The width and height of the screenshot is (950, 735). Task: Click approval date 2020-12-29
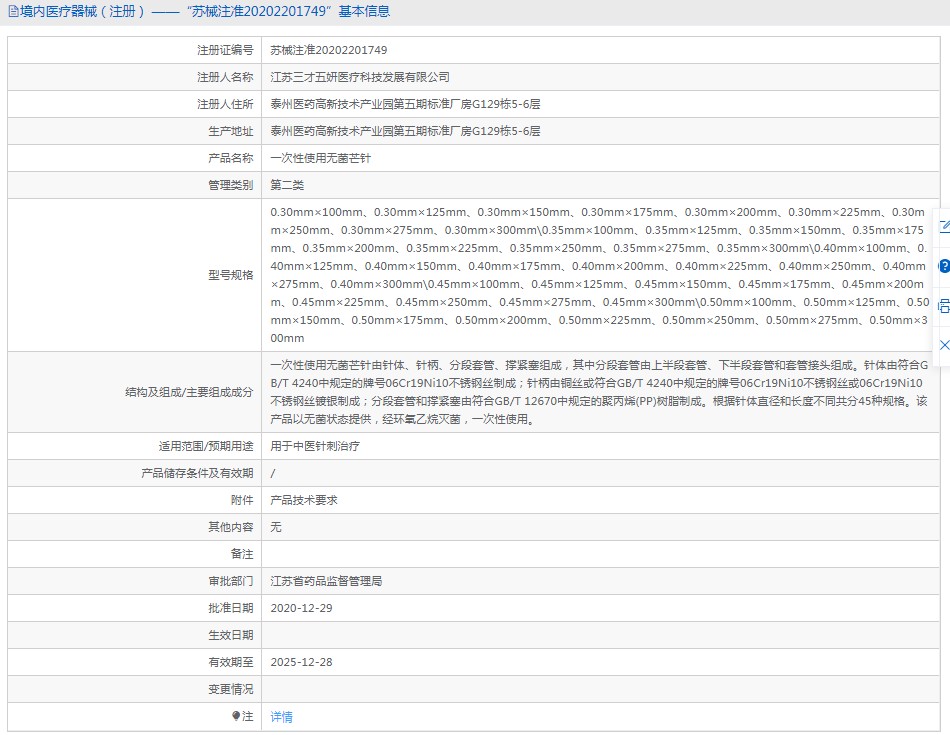coord(301,608)
